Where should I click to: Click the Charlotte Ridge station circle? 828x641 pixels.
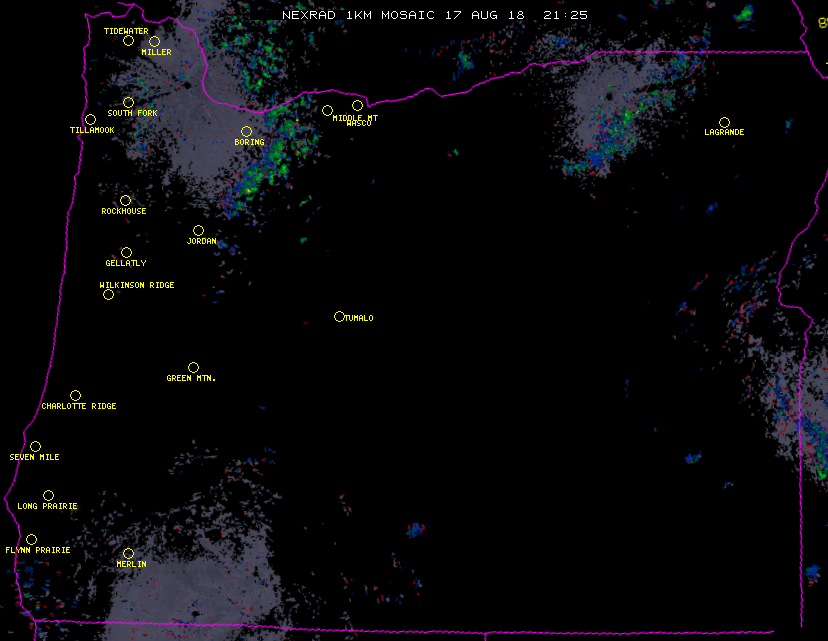pyautogui.click(x=75, y=396)
